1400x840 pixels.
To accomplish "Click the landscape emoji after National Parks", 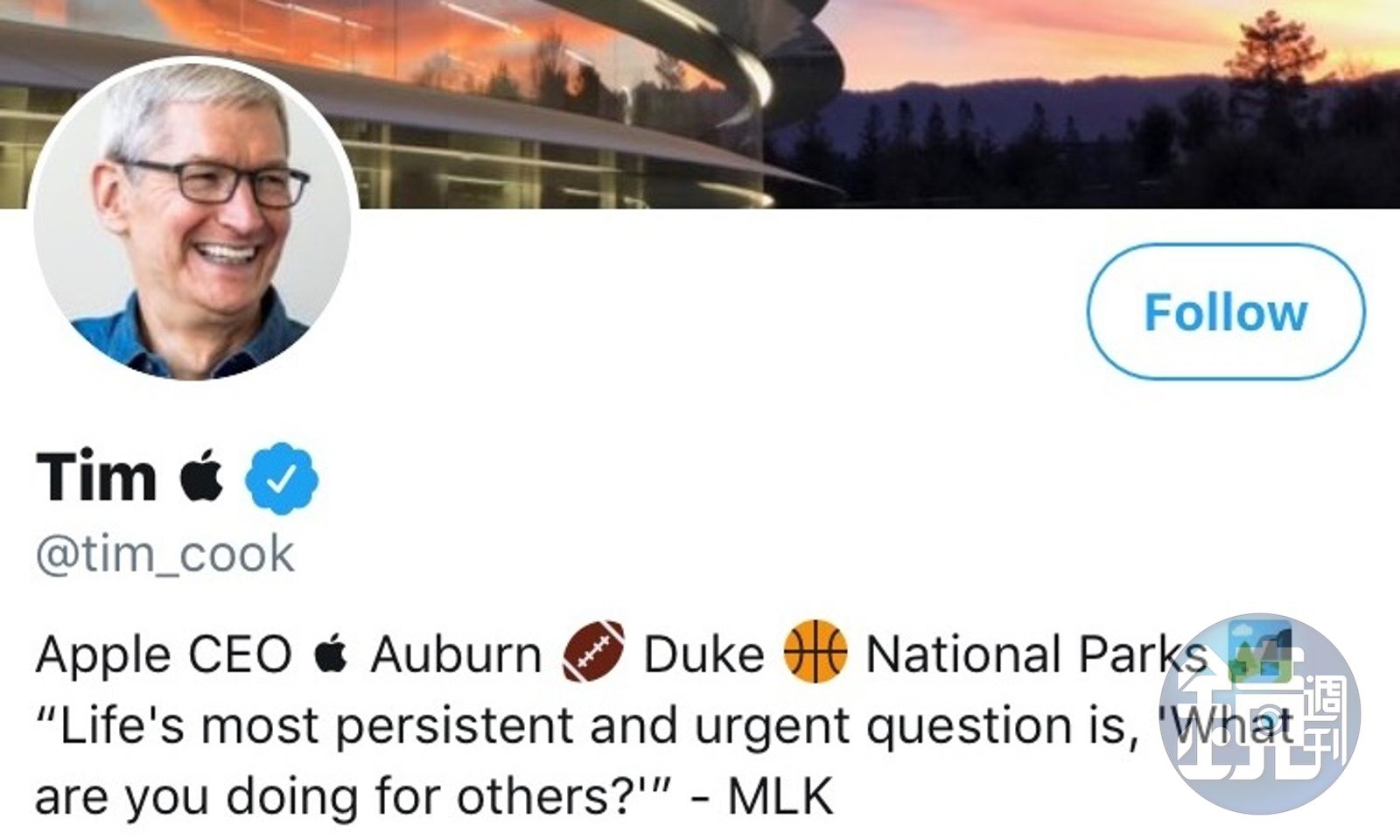I will click(x=1258, y=649).
